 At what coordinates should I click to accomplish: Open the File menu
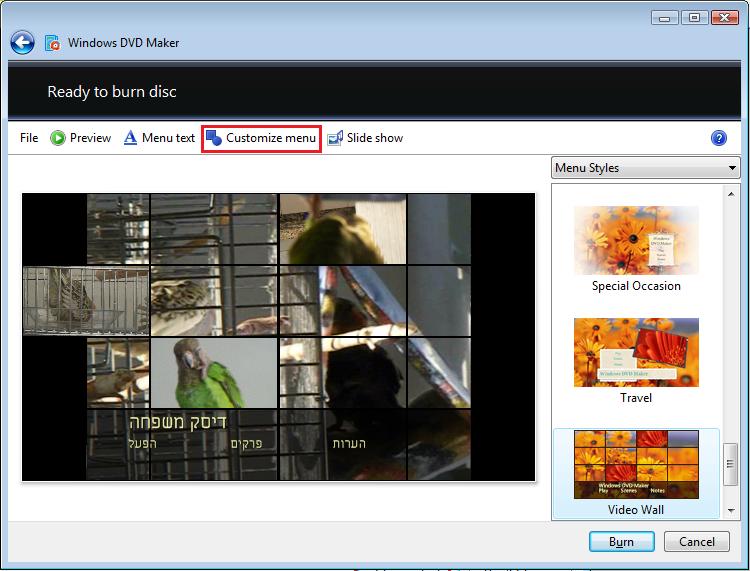(x=29, y=138)
